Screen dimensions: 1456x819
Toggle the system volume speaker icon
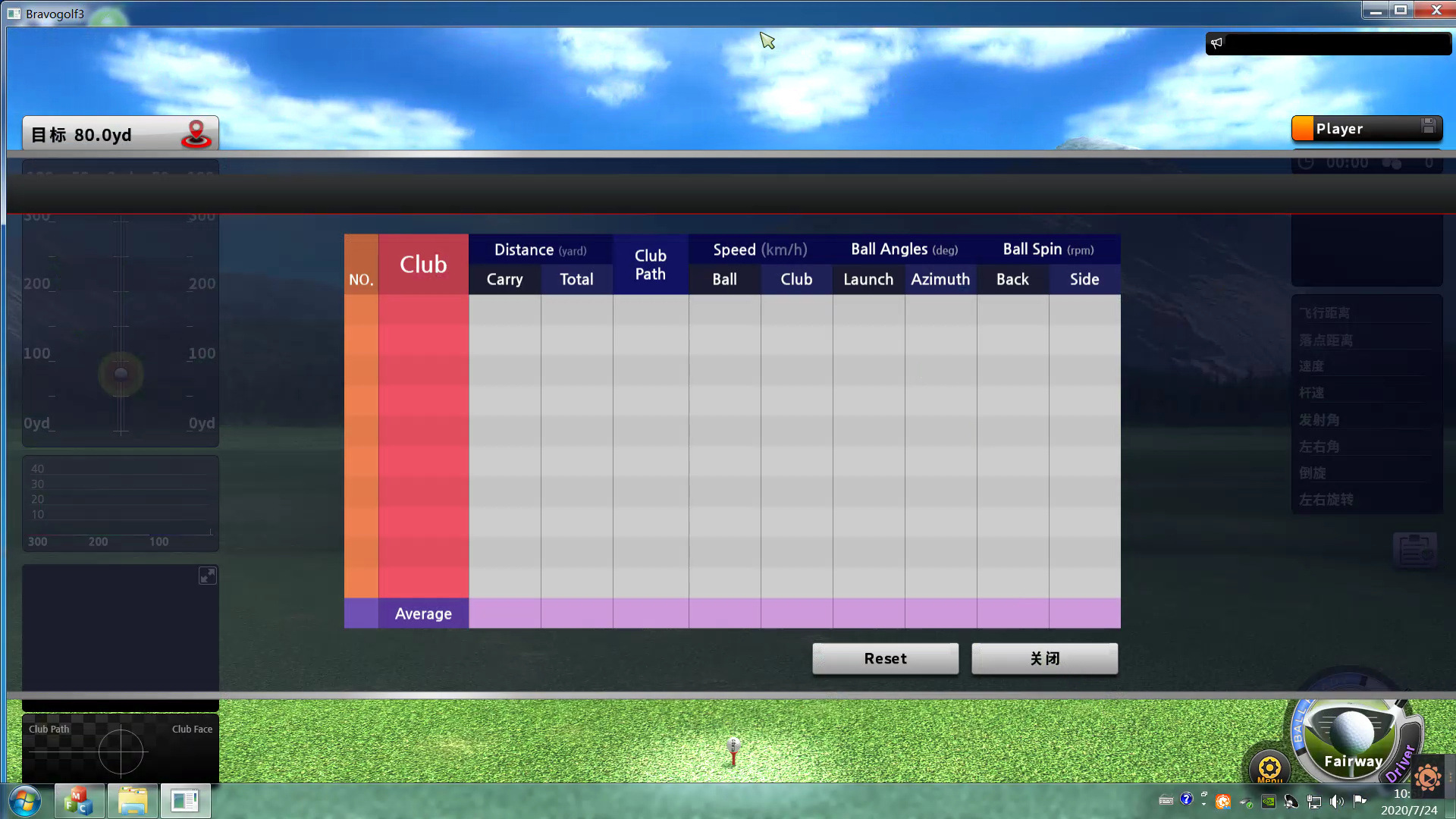[1336, 802]
